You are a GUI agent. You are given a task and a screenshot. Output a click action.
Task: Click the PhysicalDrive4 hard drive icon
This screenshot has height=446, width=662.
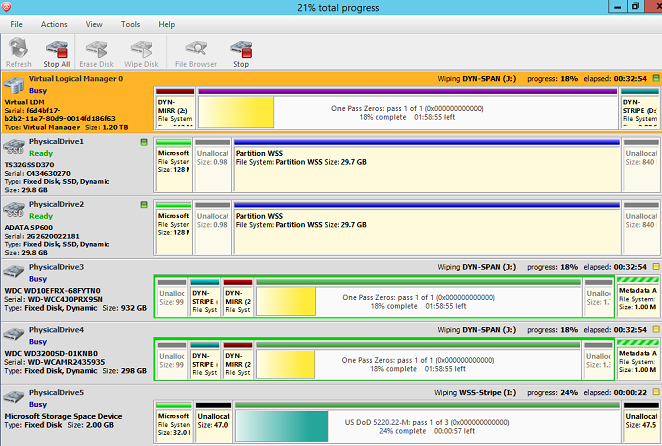[x=15, y=336]
